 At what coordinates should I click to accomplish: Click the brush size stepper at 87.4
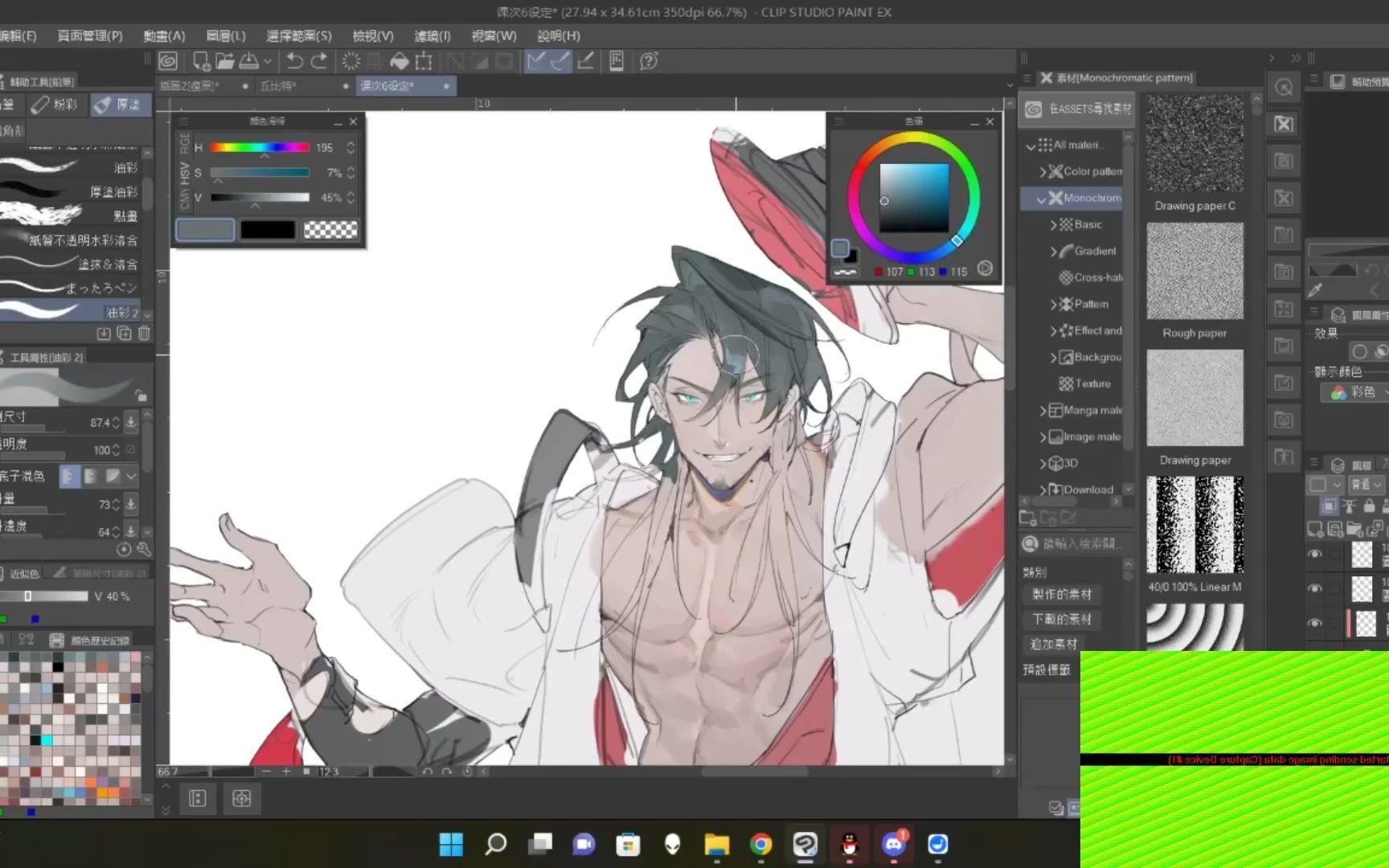(x=116, y=422)
